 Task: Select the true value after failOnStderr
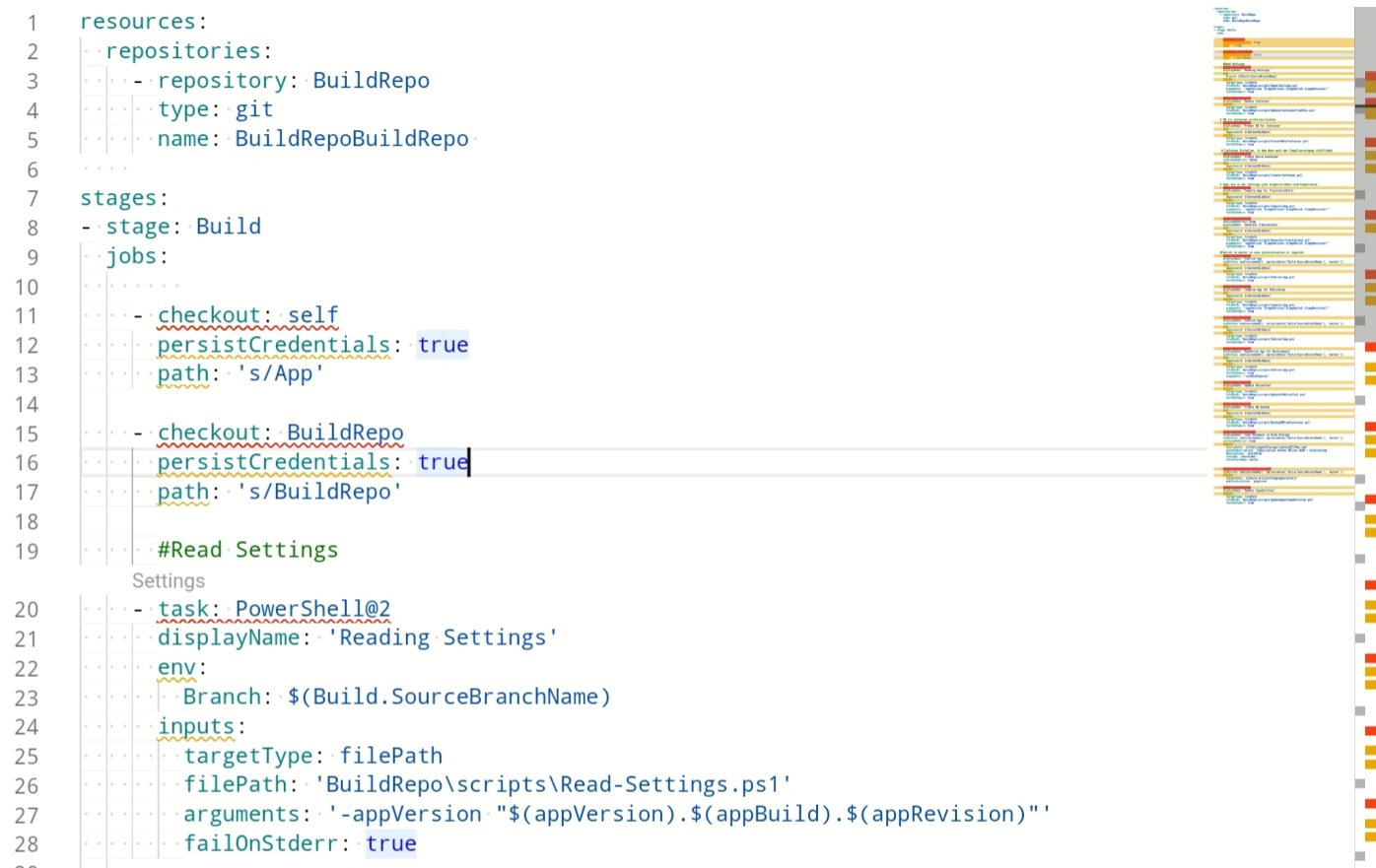pos(390,843)
